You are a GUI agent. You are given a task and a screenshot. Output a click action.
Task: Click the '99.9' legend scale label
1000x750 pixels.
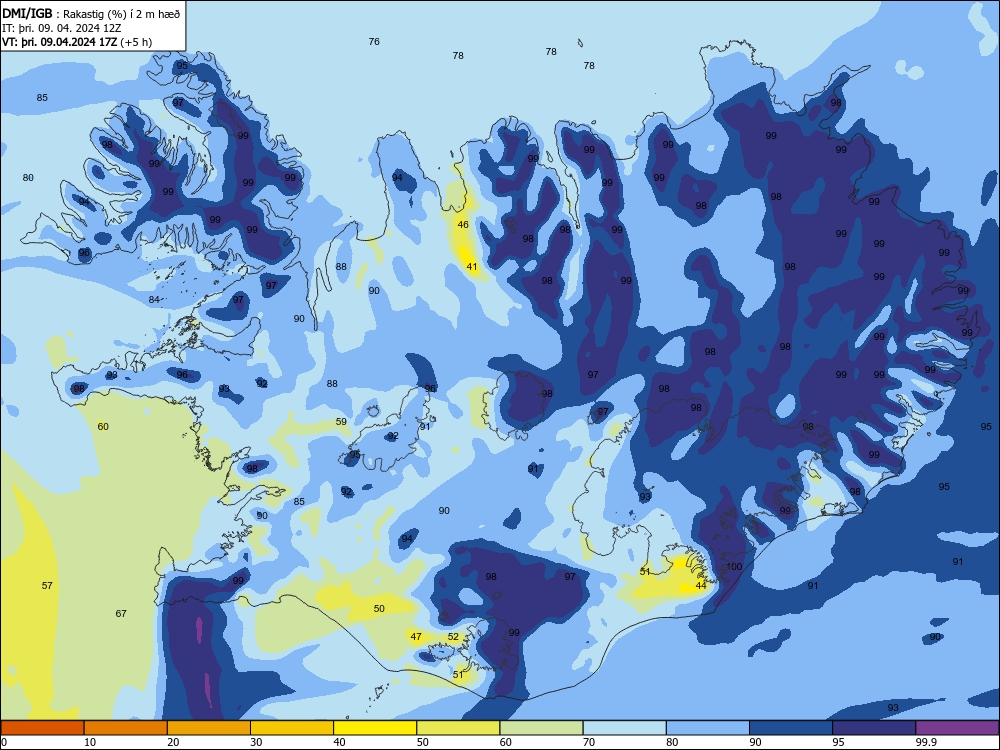coord(926,742)
